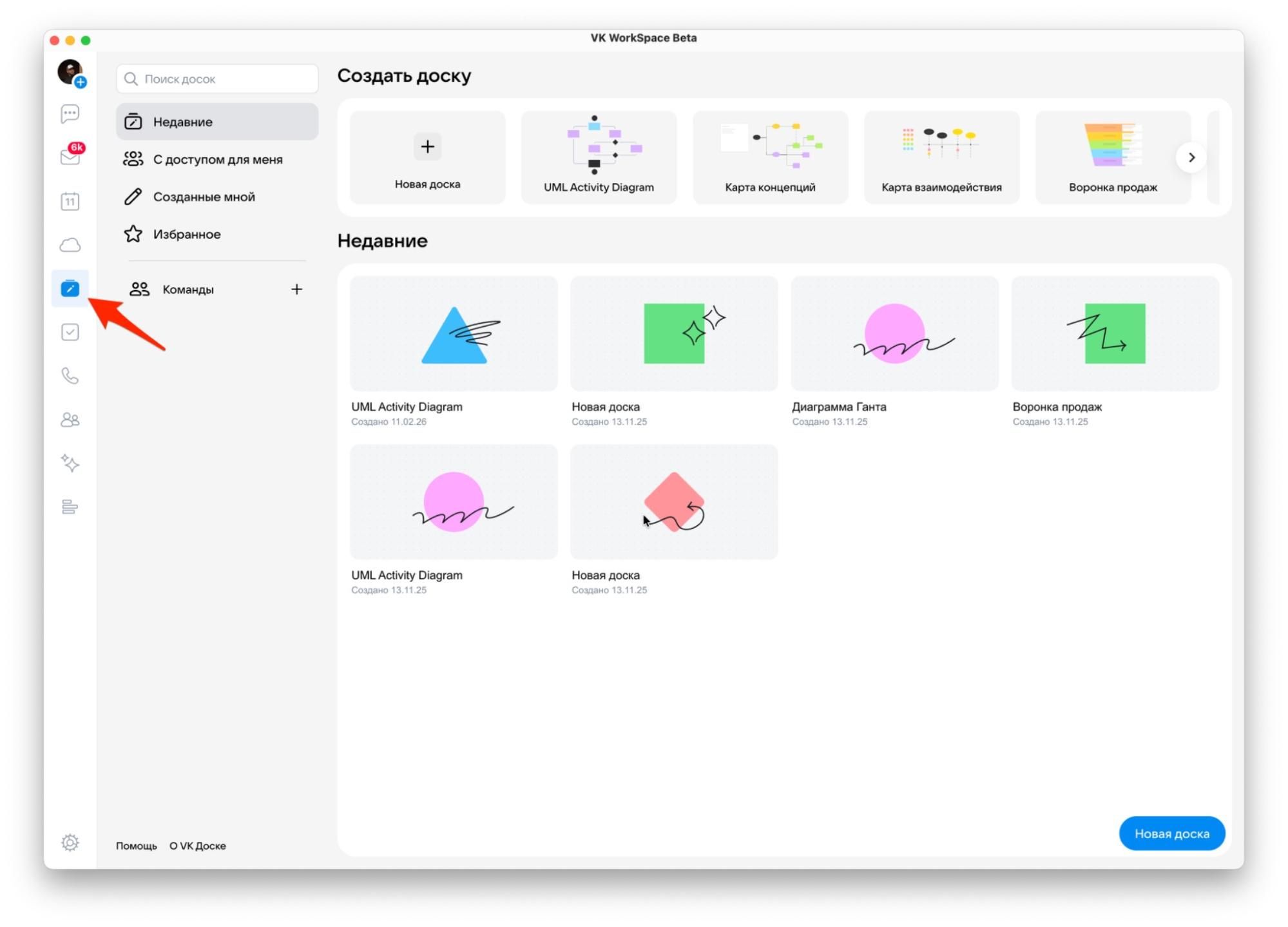Open the Помощь link
The height and width of the screenshot is (927, 1288).
(136, 846)
